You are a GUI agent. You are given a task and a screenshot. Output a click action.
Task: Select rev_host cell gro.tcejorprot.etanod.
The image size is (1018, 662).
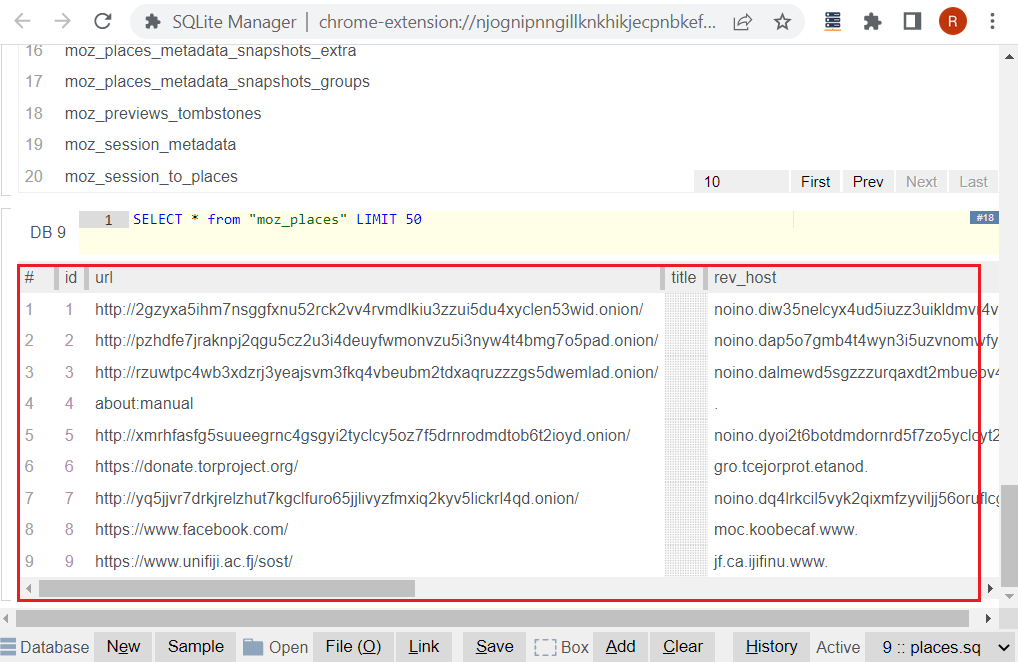(x=791, y=467)
